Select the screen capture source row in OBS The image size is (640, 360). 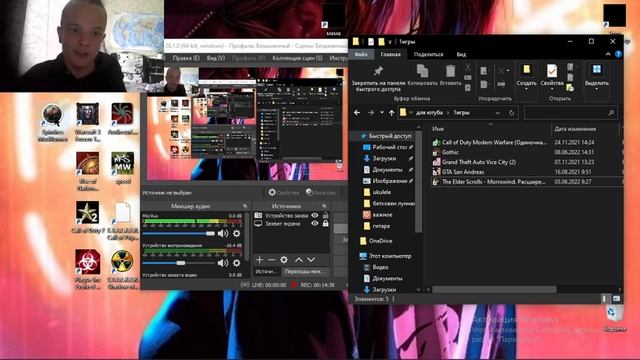pos(291,224)
